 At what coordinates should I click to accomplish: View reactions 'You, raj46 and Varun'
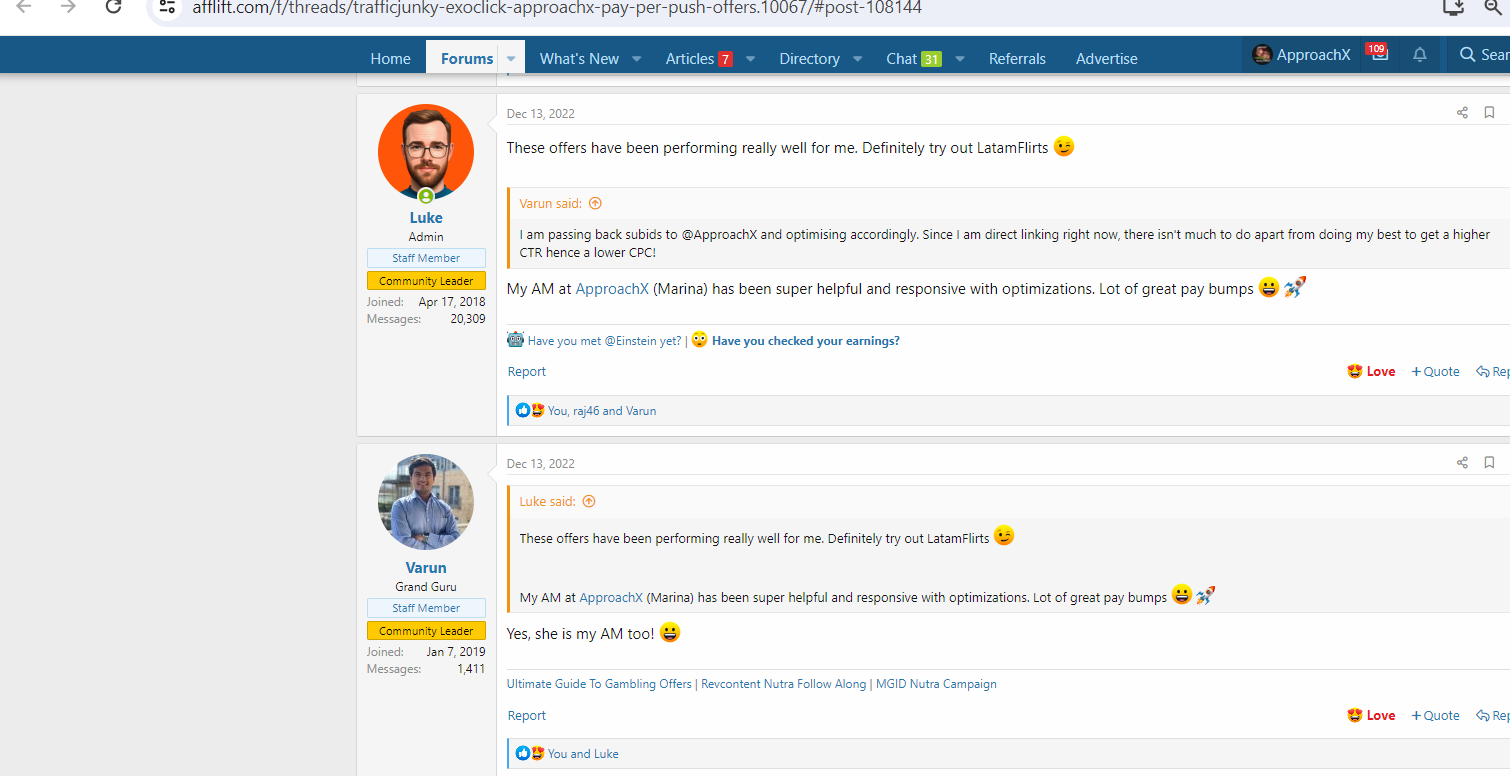point(602,411)
